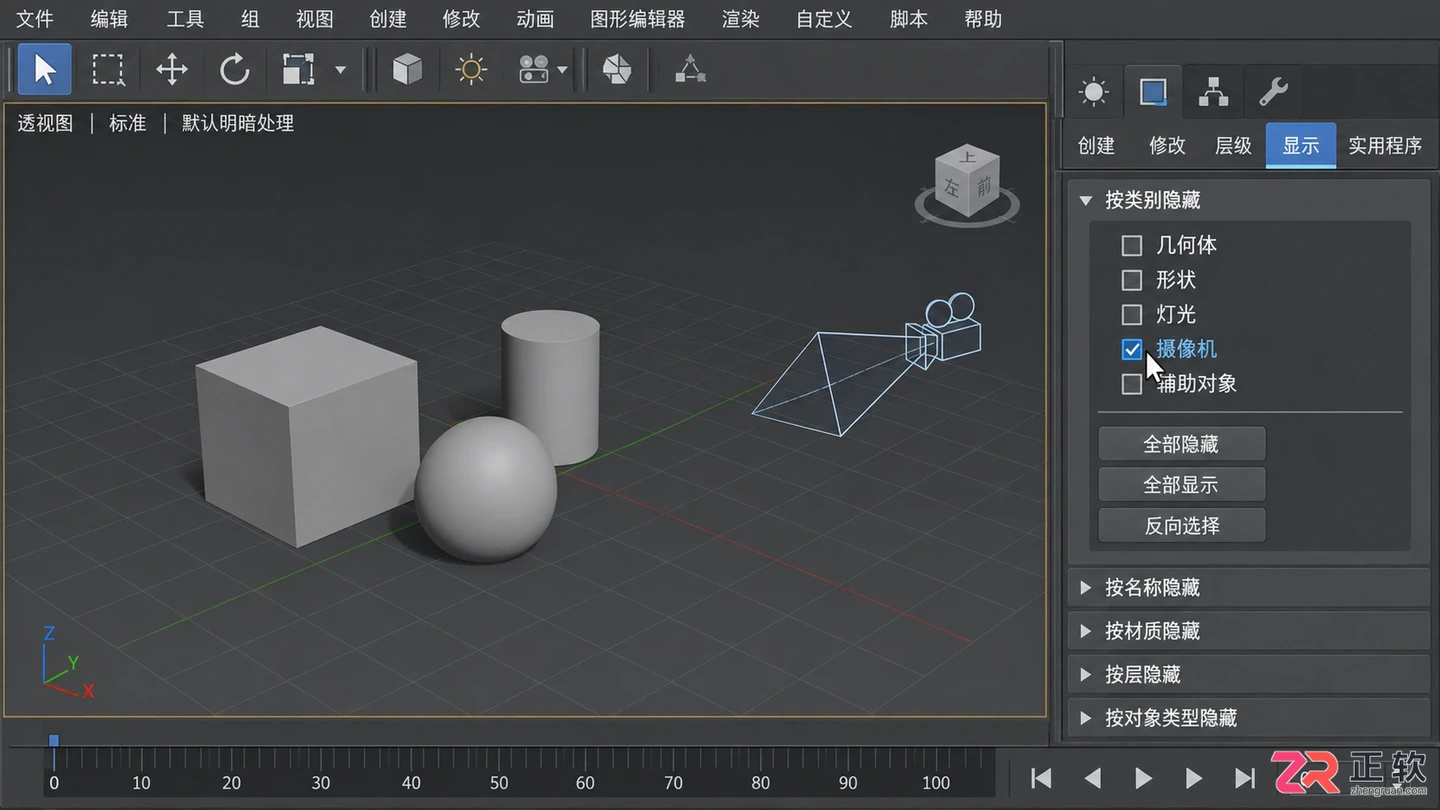
Task: Click the 全部隐藏 button
Action: point(1182,444)
